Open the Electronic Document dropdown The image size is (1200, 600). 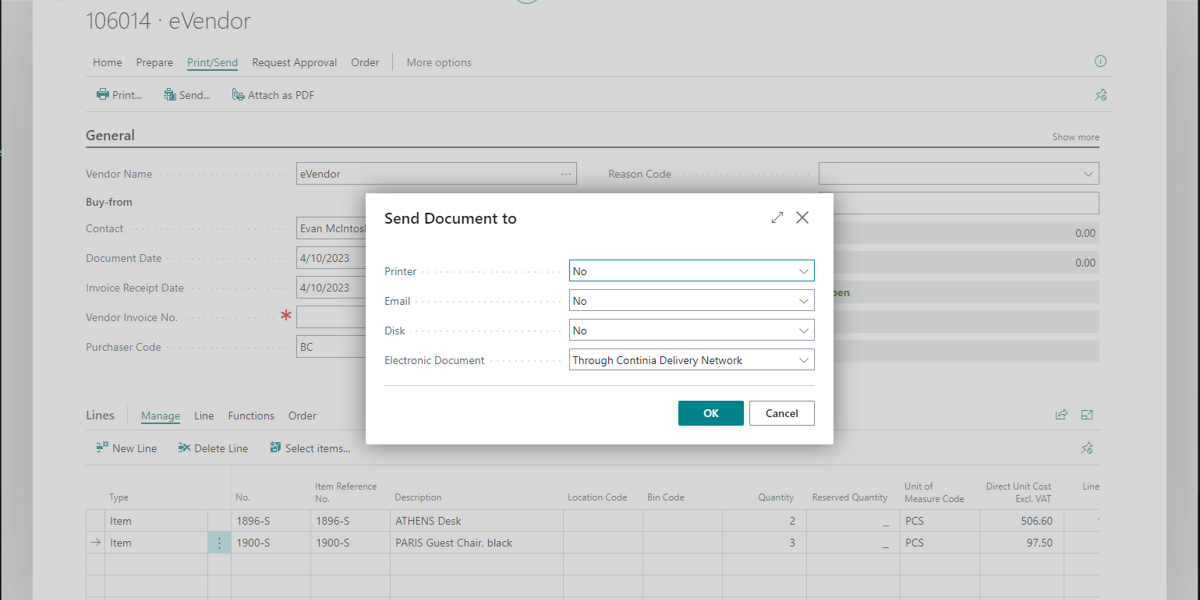click(691, 360)
